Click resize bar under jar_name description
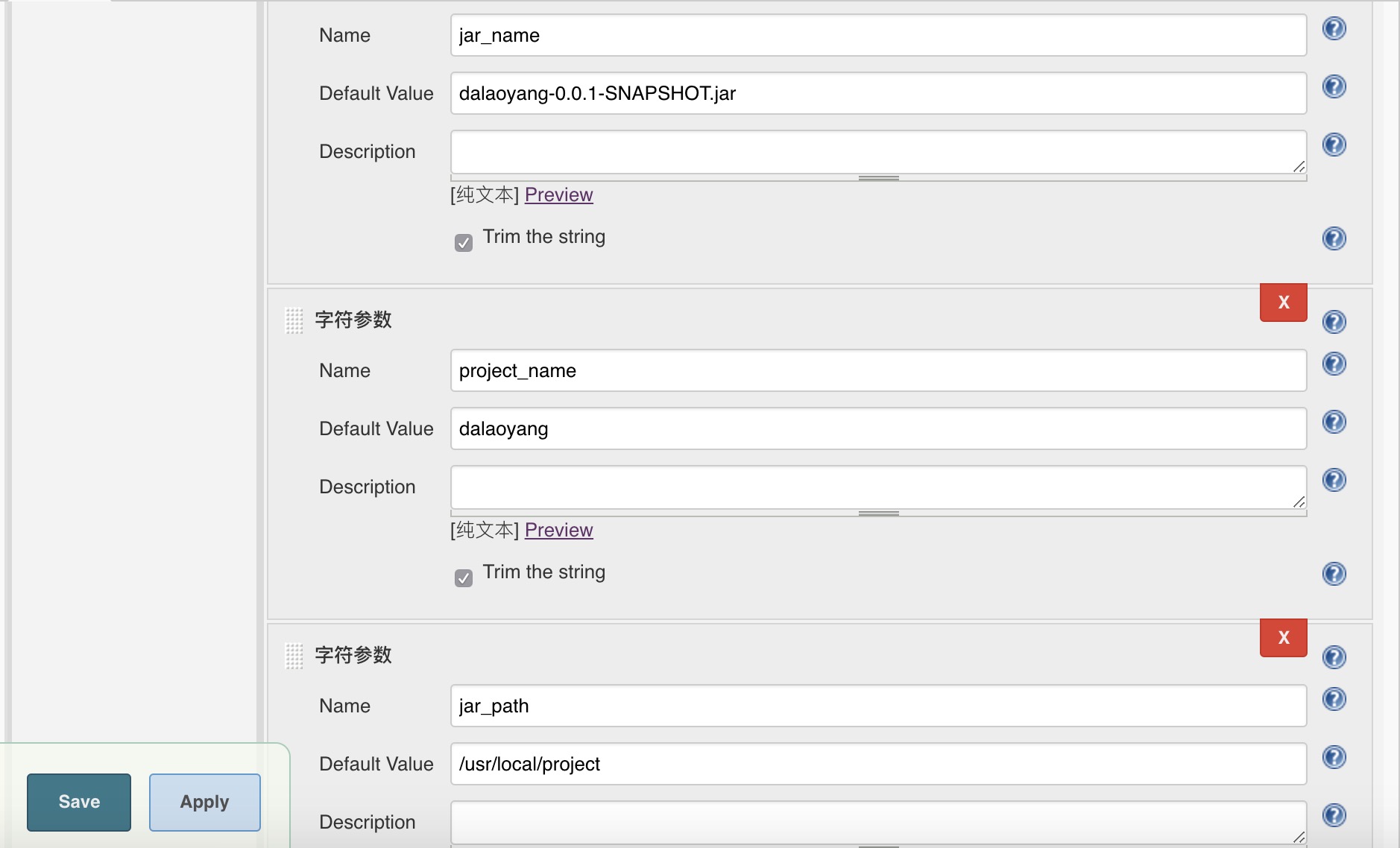 [878, 178]
